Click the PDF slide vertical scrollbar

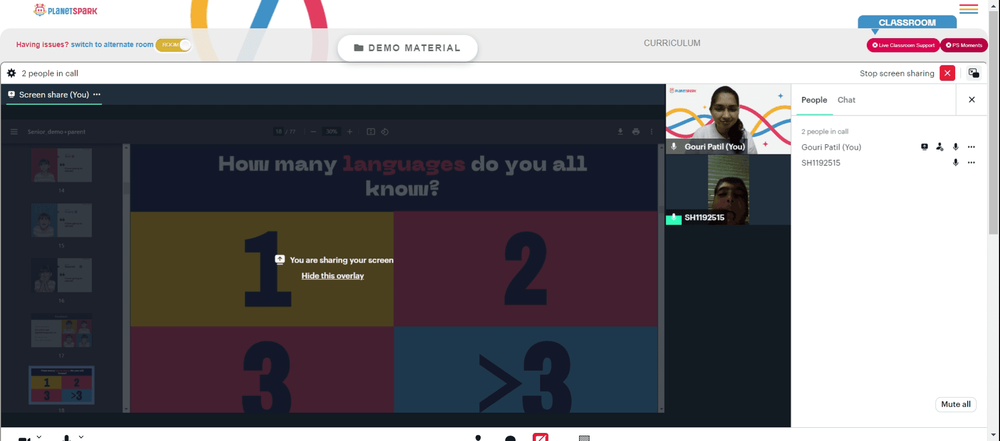coord(661,278)
